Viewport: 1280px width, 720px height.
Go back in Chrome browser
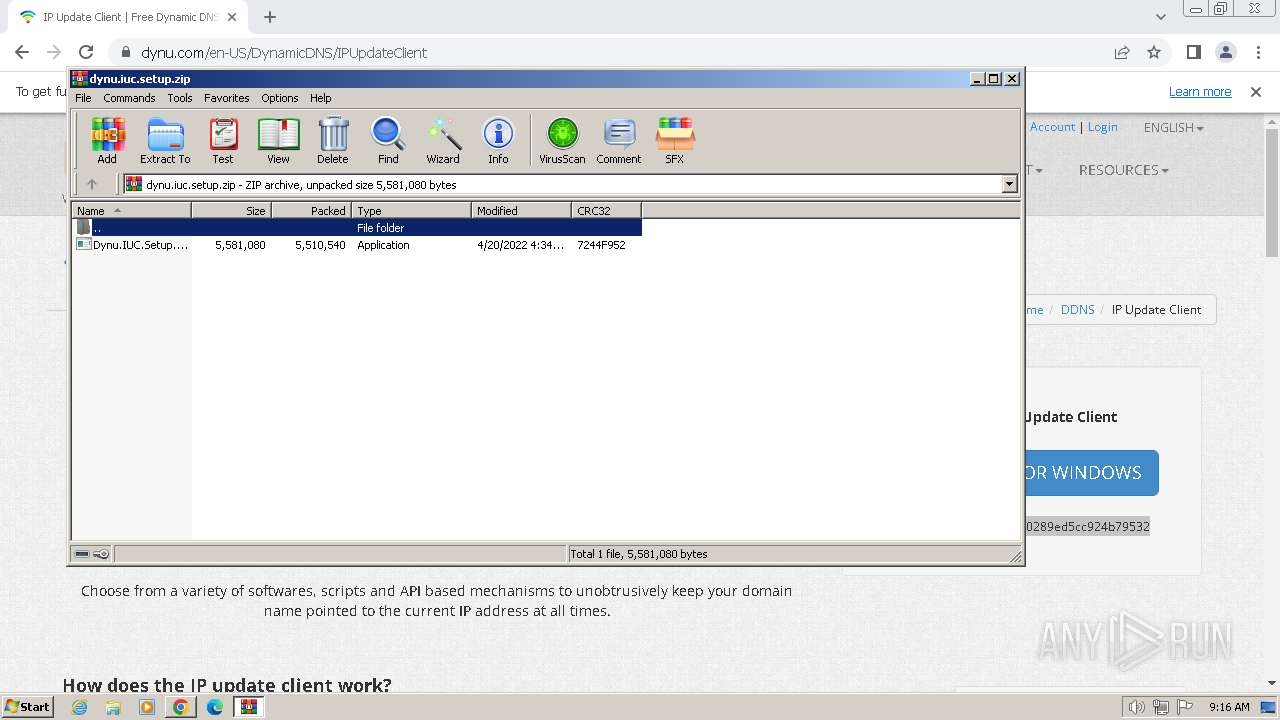pos(22,52)
